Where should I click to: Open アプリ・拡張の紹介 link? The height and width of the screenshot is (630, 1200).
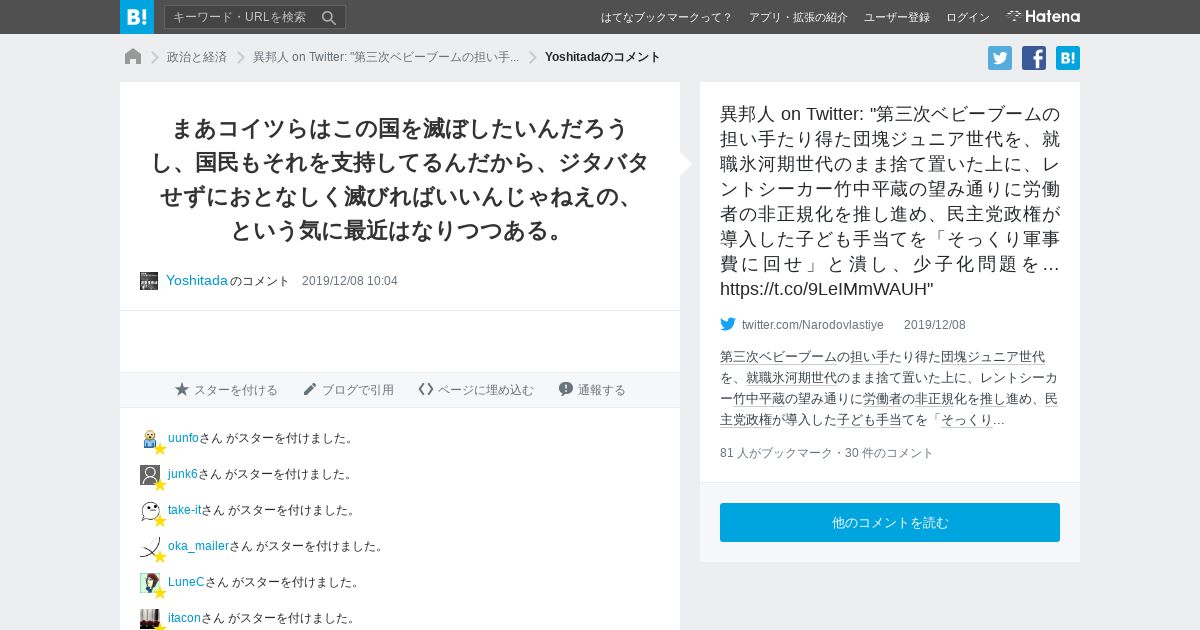798,17
